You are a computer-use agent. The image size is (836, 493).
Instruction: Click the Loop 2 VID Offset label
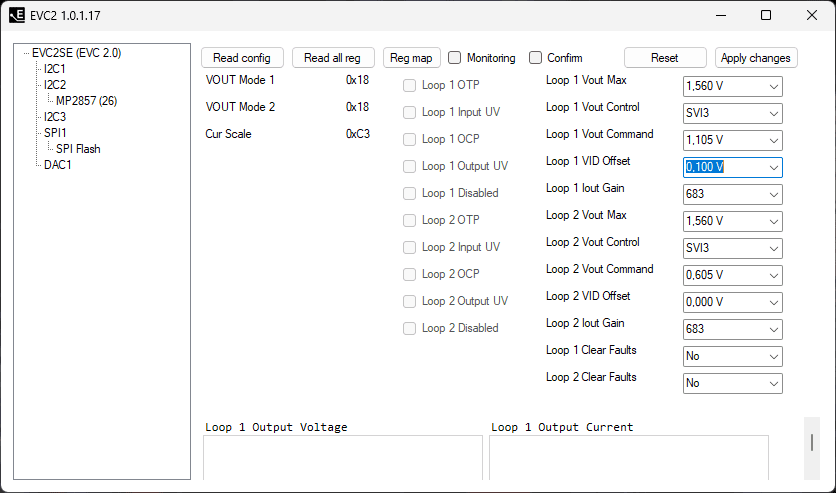(588, 296)
